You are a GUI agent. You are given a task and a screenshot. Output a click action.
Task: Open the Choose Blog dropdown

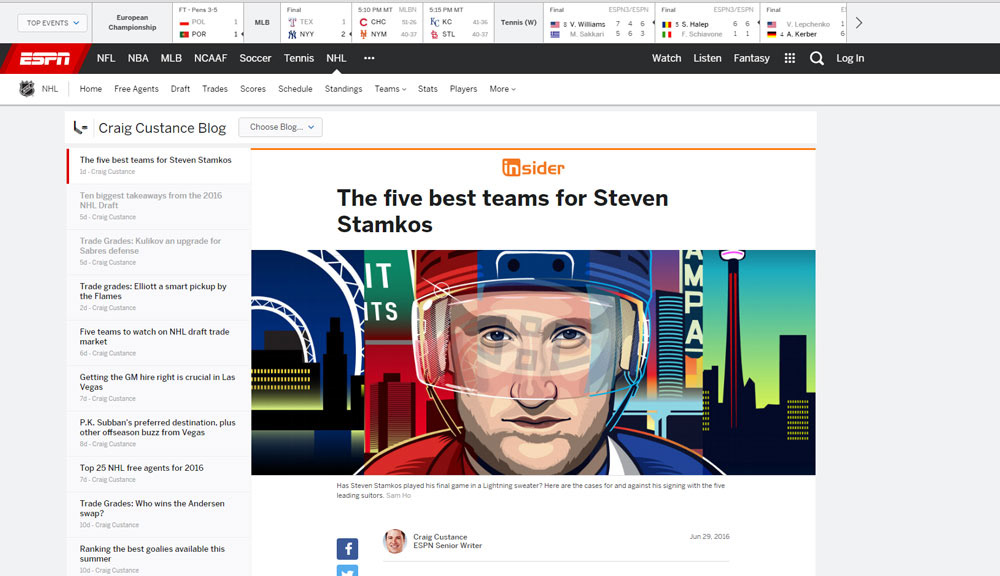click(x=281, y=127)
